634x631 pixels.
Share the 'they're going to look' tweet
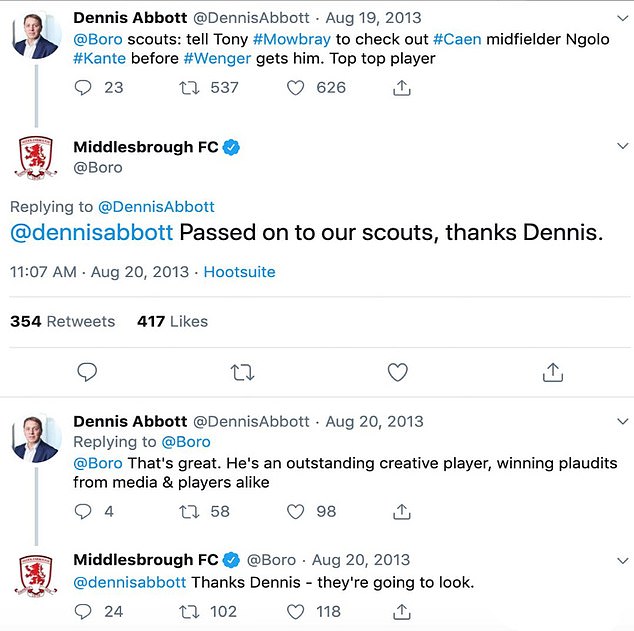coord(401,611)
